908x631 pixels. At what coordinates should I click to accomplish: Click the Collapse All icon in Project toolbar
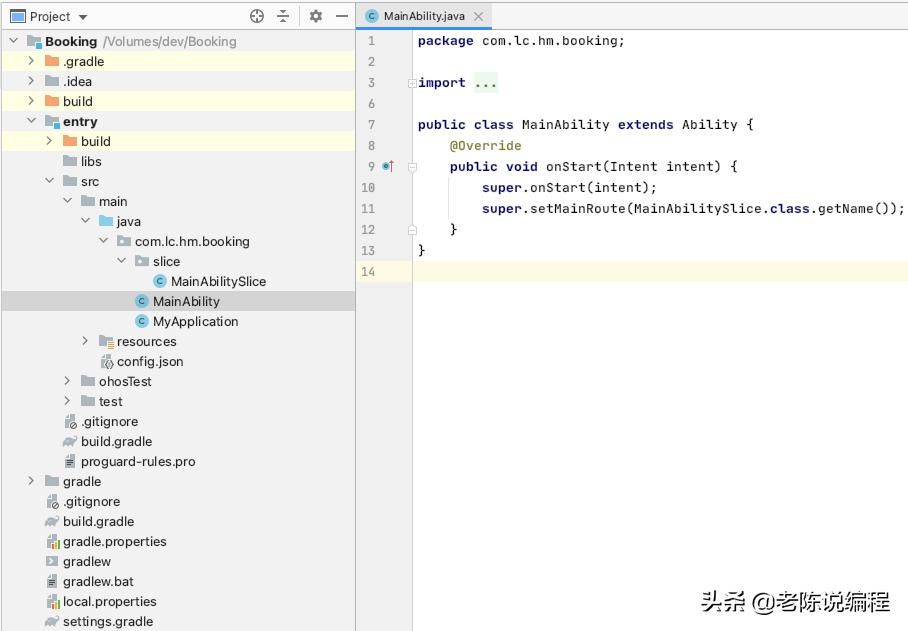[283, 16]
